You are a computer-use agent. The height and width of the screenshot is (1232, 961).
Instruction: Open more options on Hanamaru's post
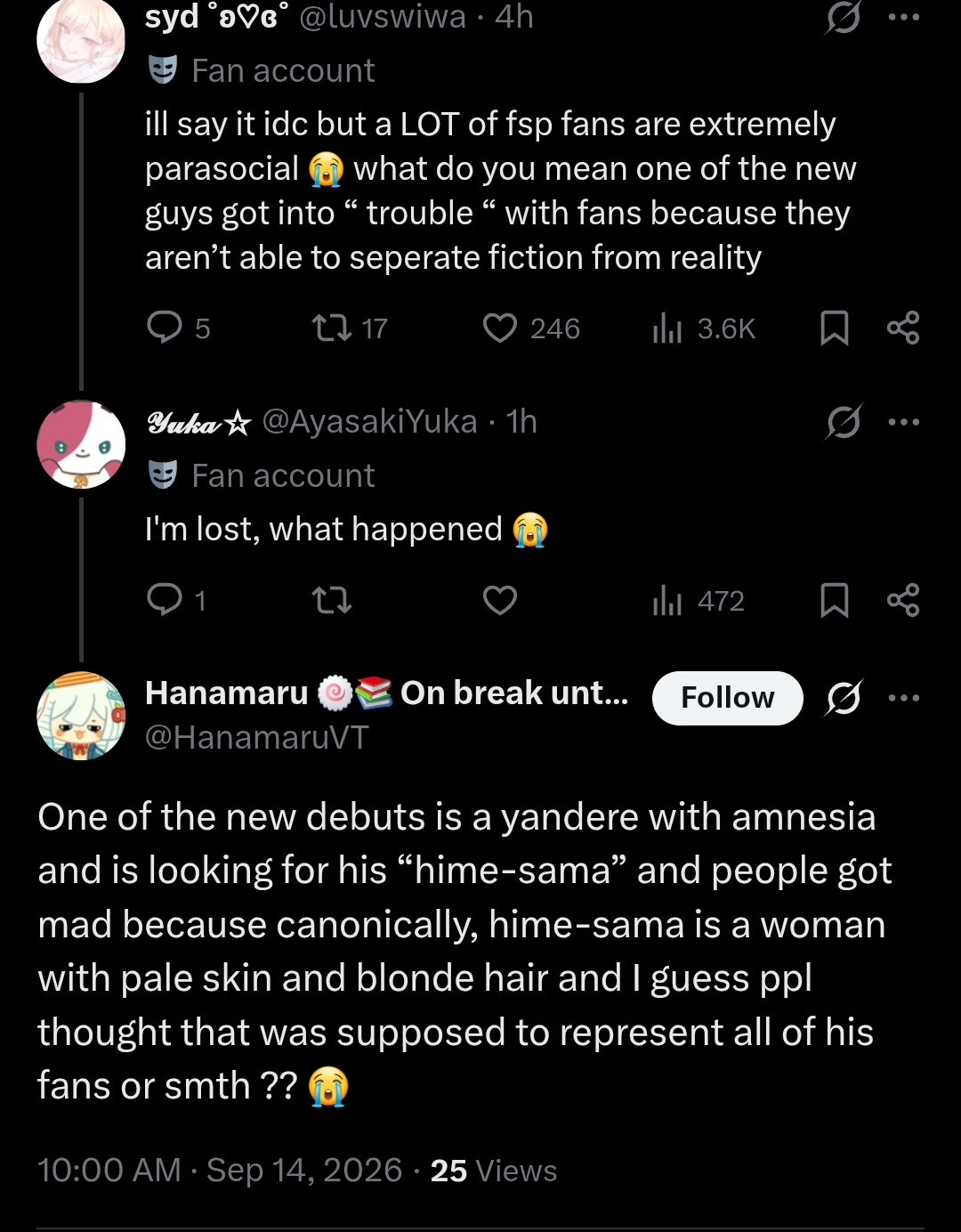[x=904, y=698]
